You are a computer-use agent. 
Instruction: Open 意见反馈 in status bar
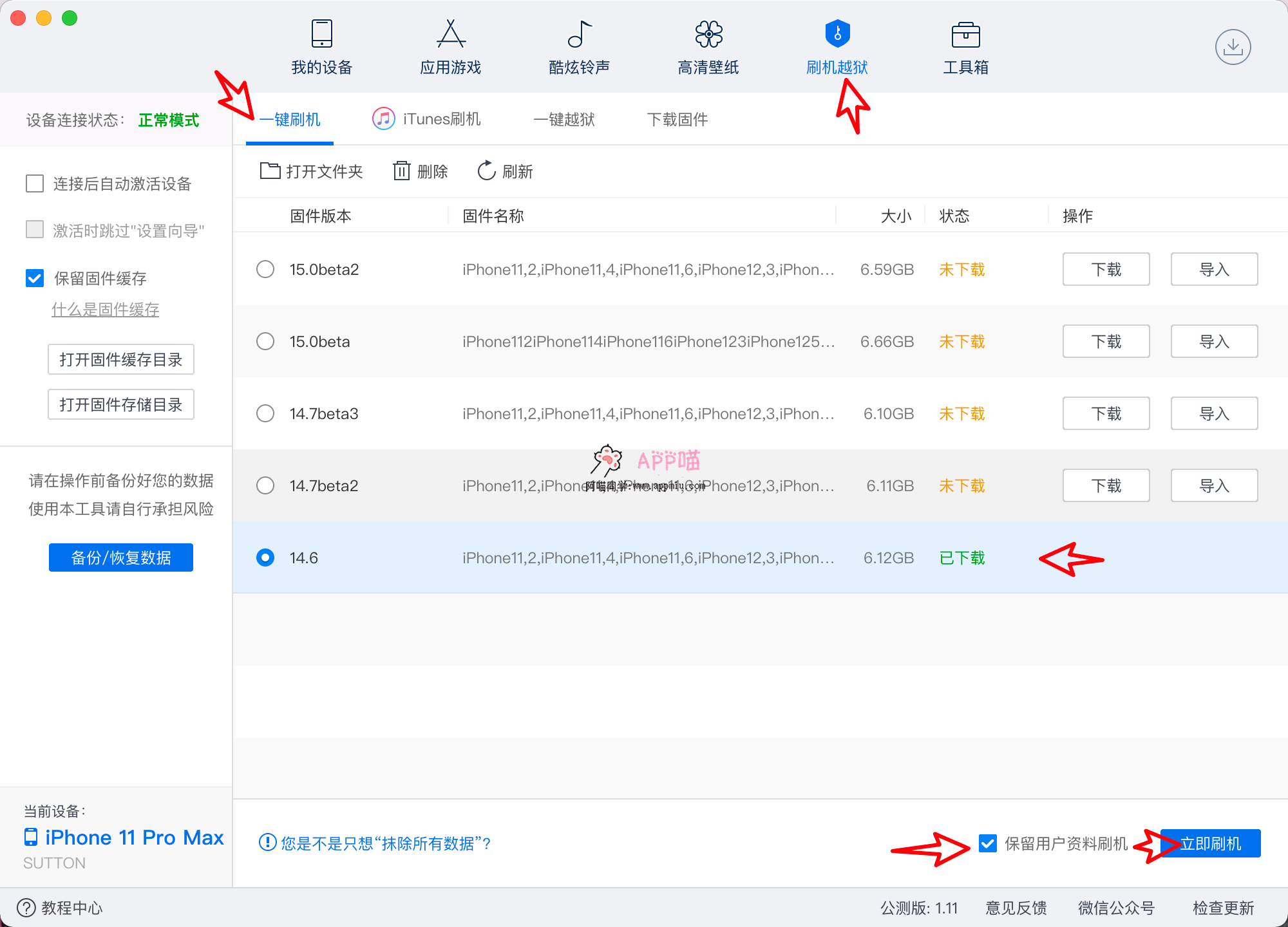pos(1016,908)
